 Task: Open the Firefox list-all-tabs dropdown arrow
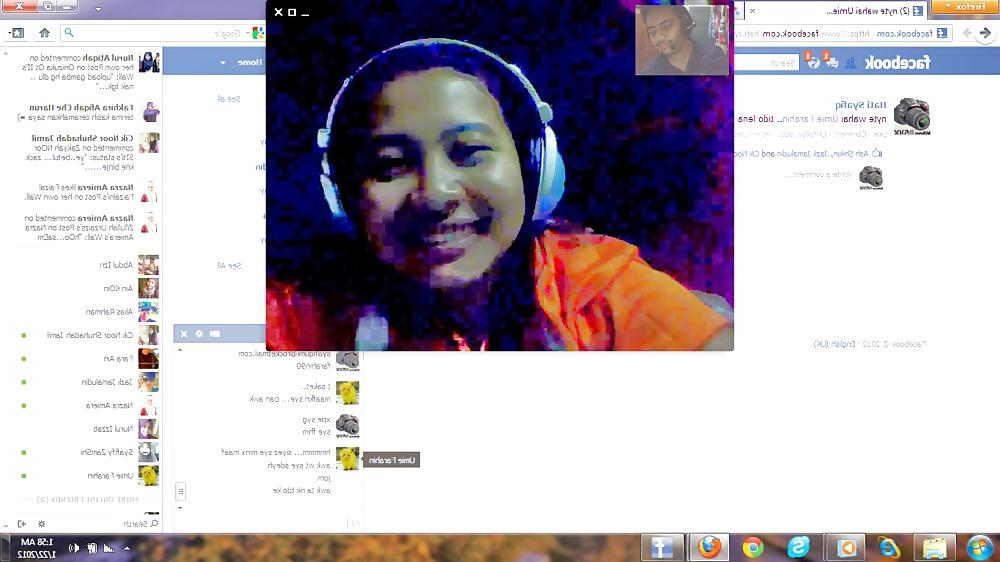pos(98,9)
